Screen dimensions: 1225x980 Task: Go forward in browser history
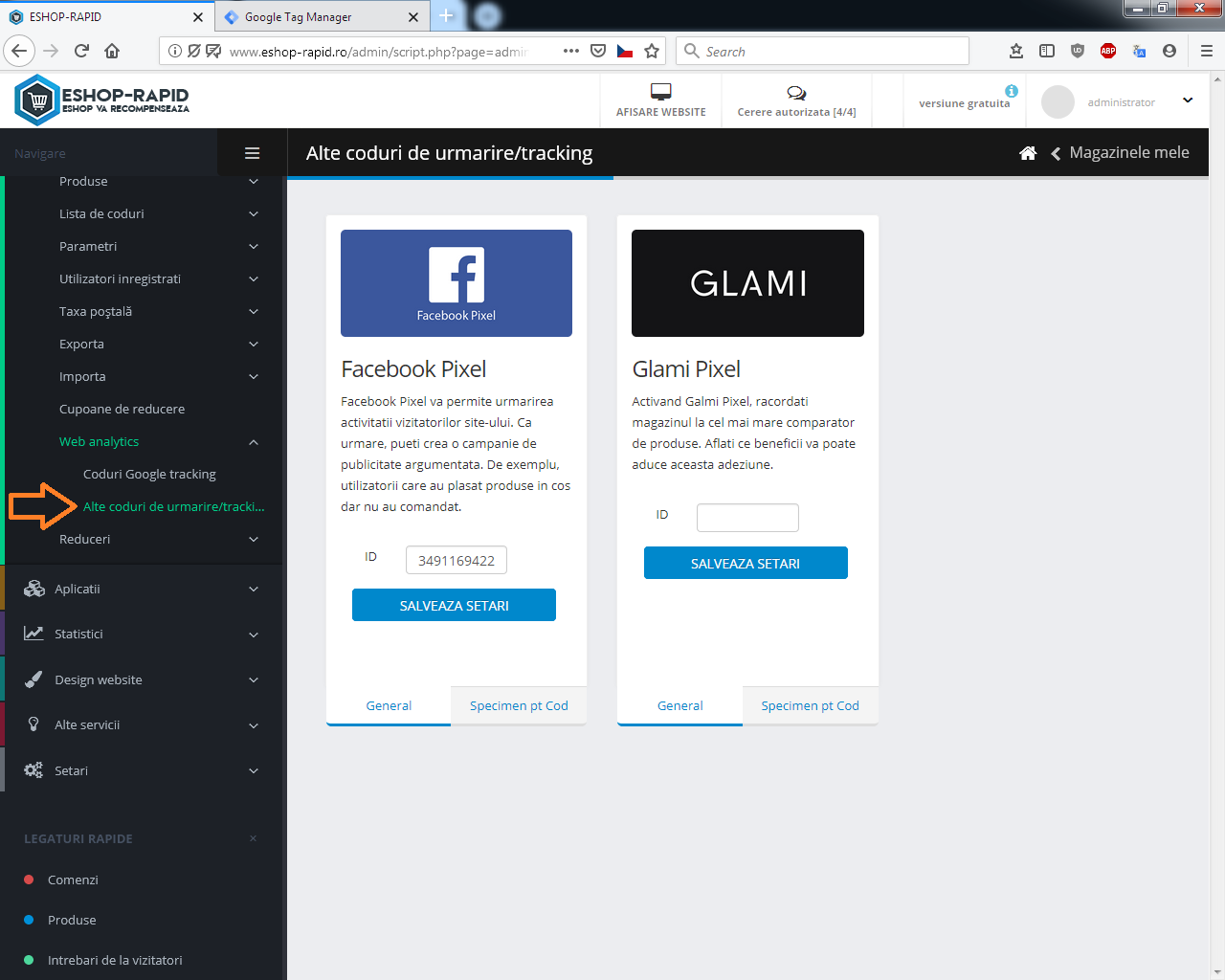(x=51, y=51)
